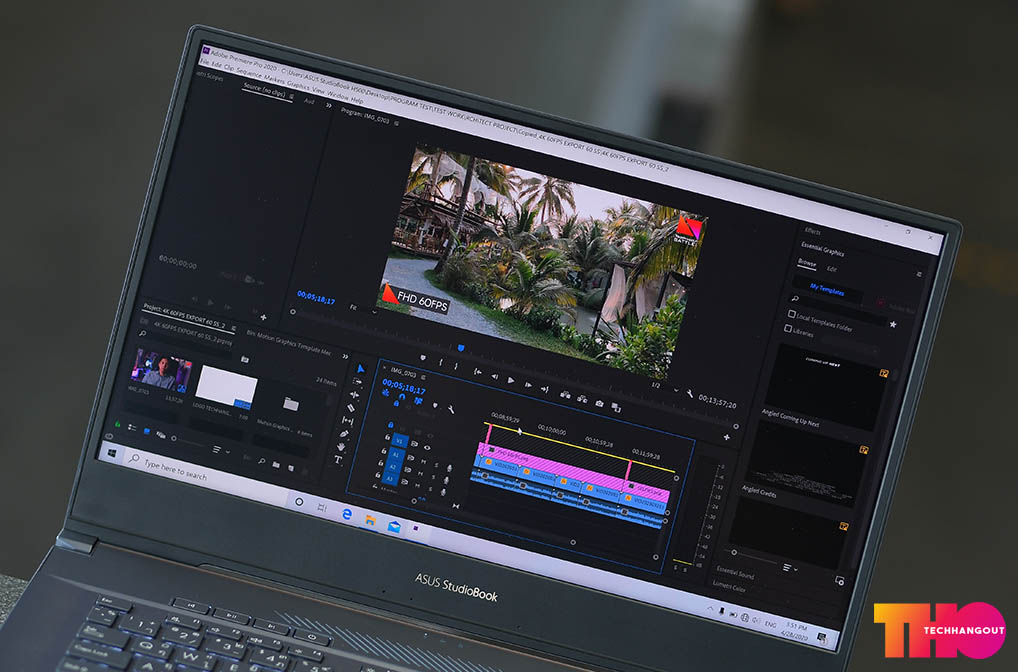Mute audio track A1
Image resolution: width=1018 pixels, height=672 pixels.
[423, 460]
